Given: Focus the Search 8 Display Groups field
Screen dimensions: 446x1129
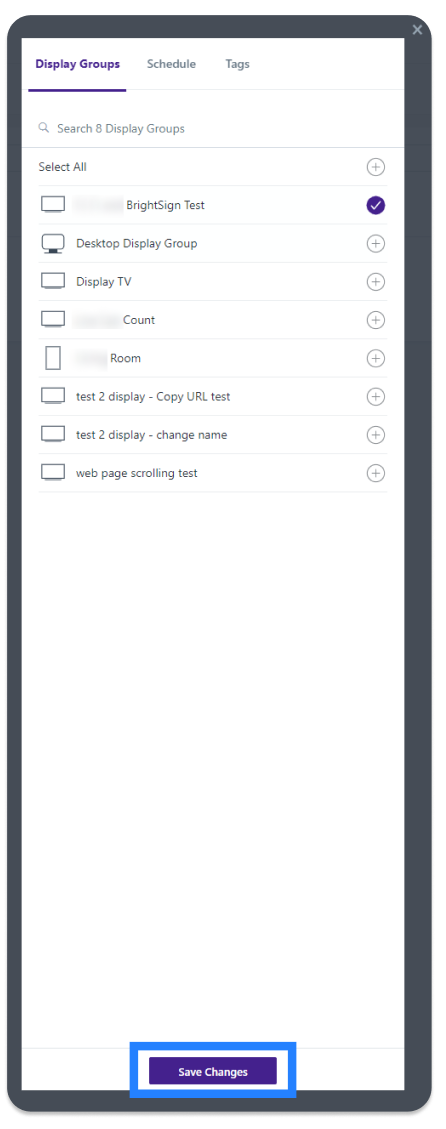Looking at the screenshot, I should click(x=213, y=128).
